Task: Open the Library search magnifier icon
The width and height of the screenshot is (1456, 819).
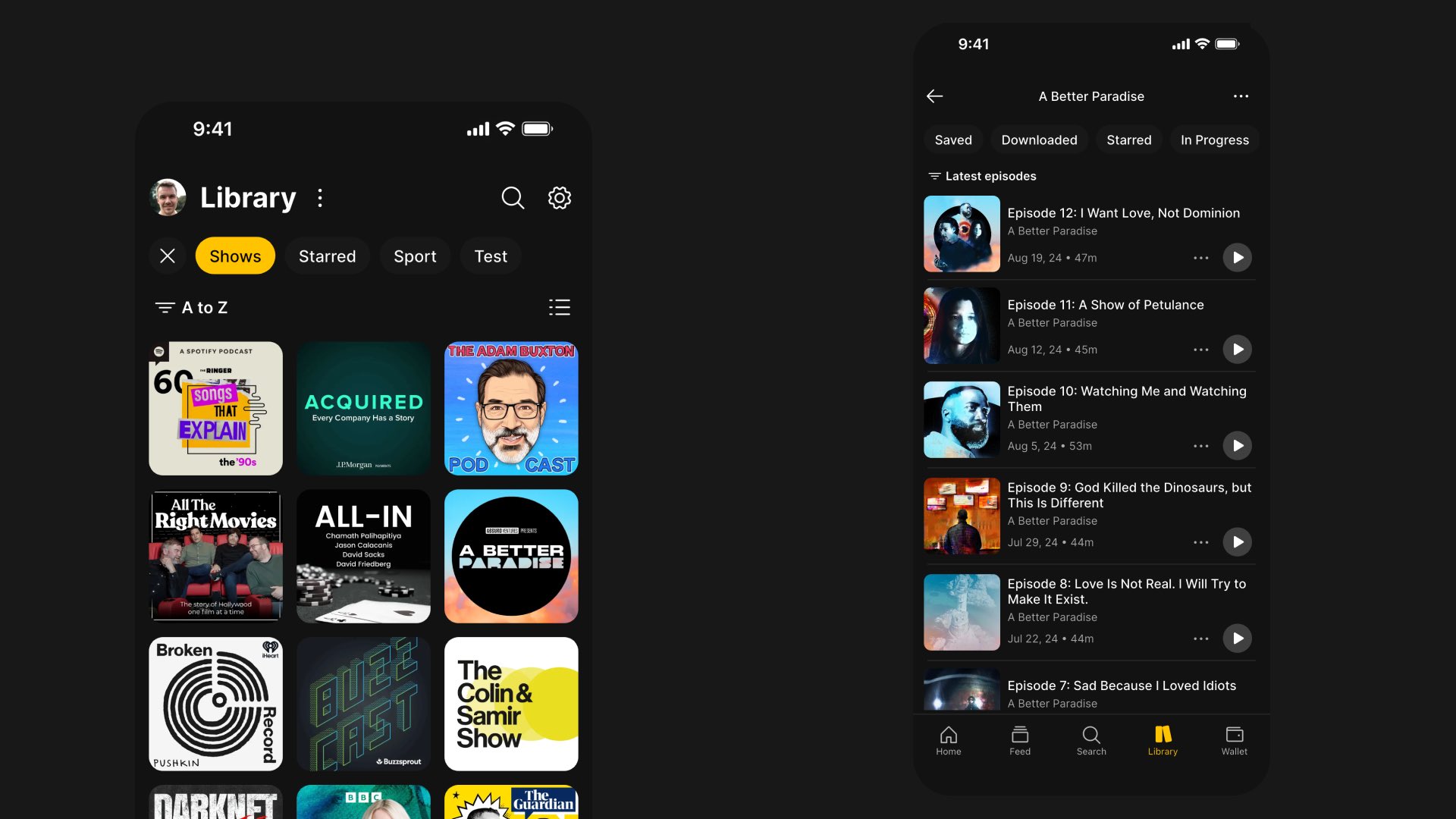Action: point(513,198)
